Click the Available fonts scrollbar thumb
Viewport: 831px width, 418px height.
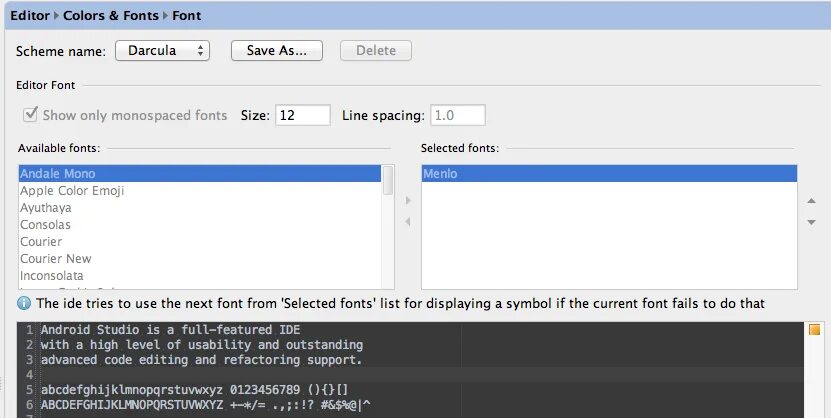point(388,180)
